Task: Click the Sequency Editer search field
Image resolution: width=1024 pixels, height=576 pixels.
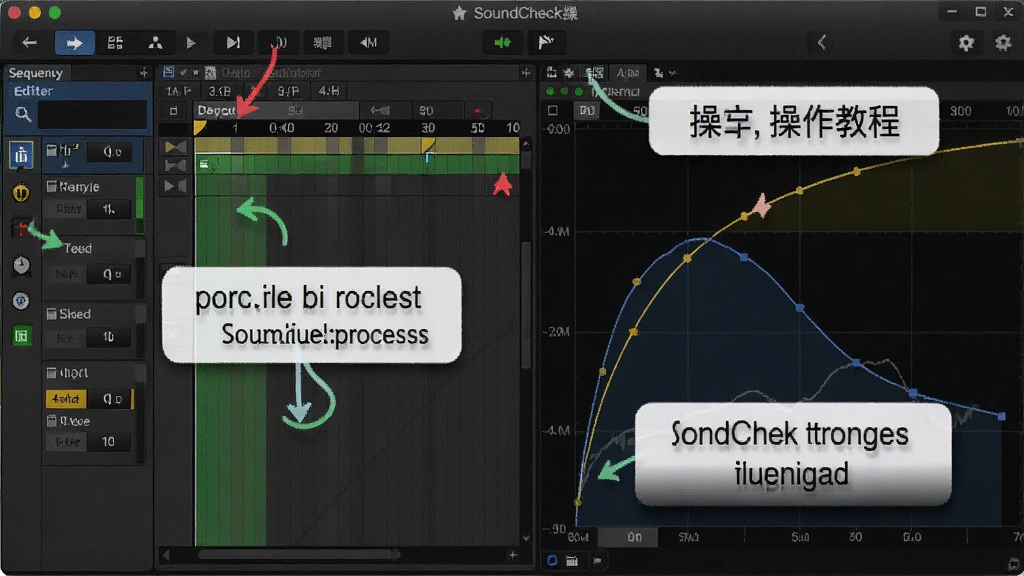Action: click(x=92, y=115)
